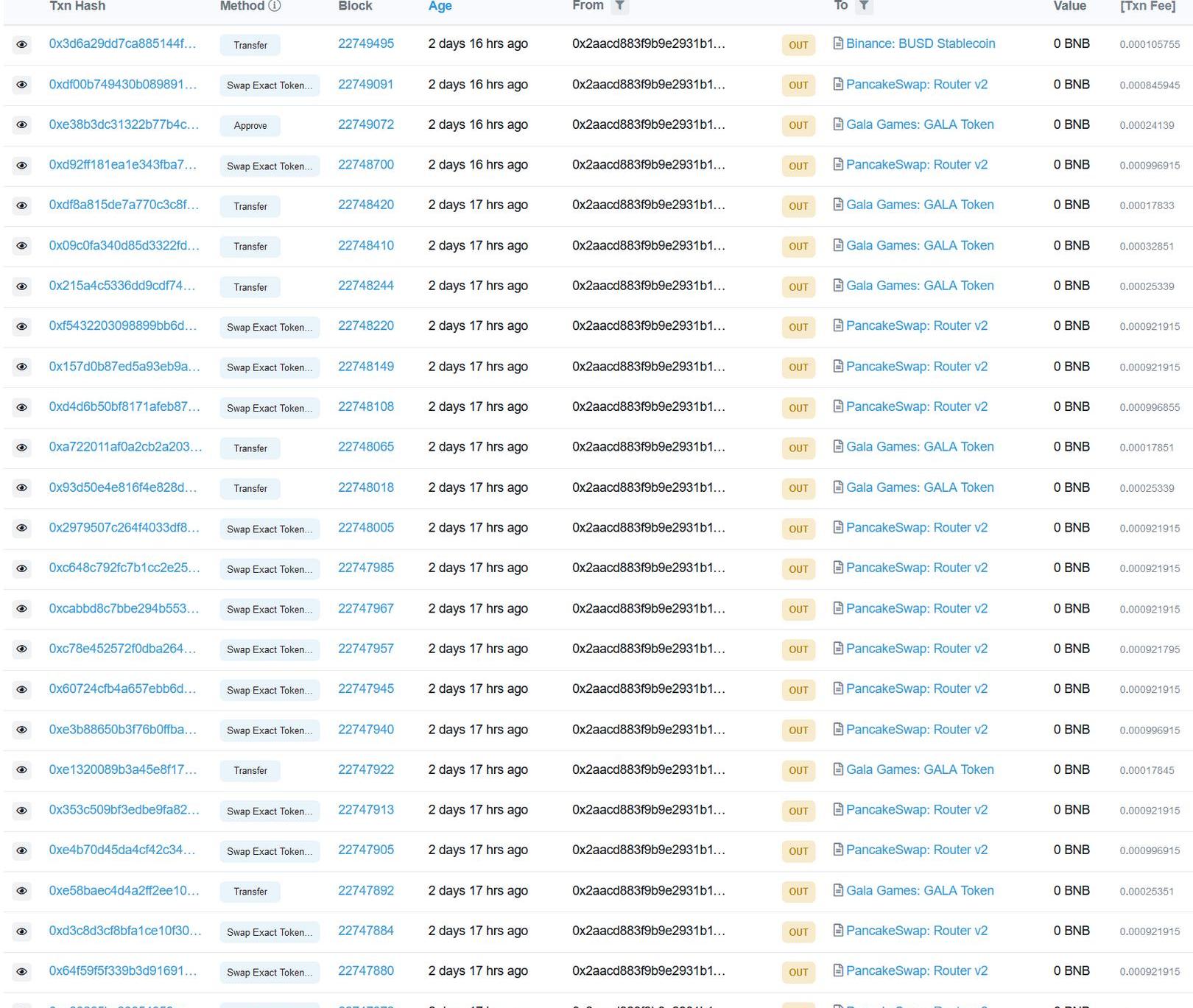This screenshot has width=1193, height=1008.
Task: Open transaction 0x64f59f5f339b3d91691
Action: coord(122,970)
